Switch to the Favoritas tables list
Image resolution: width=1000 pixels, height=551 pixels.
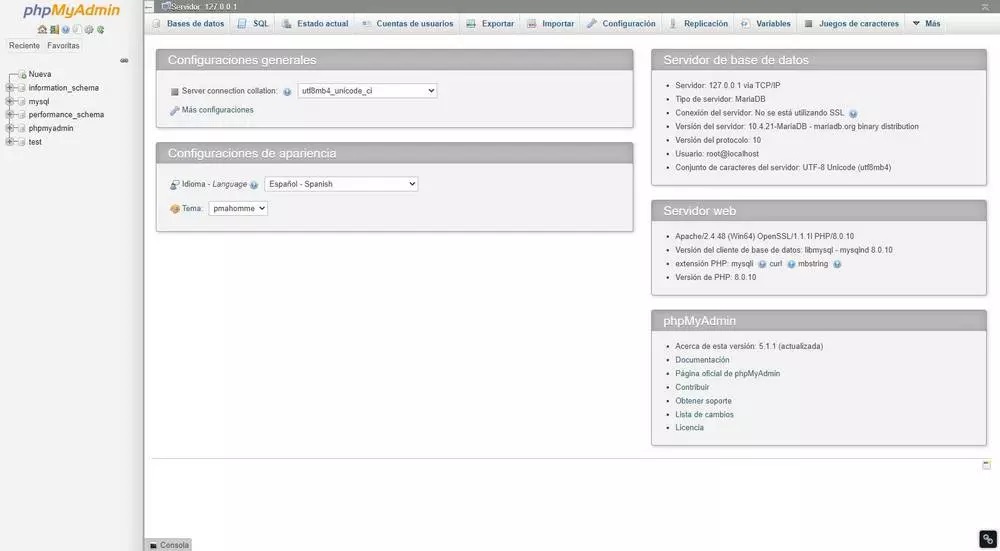tap(63, 46)
